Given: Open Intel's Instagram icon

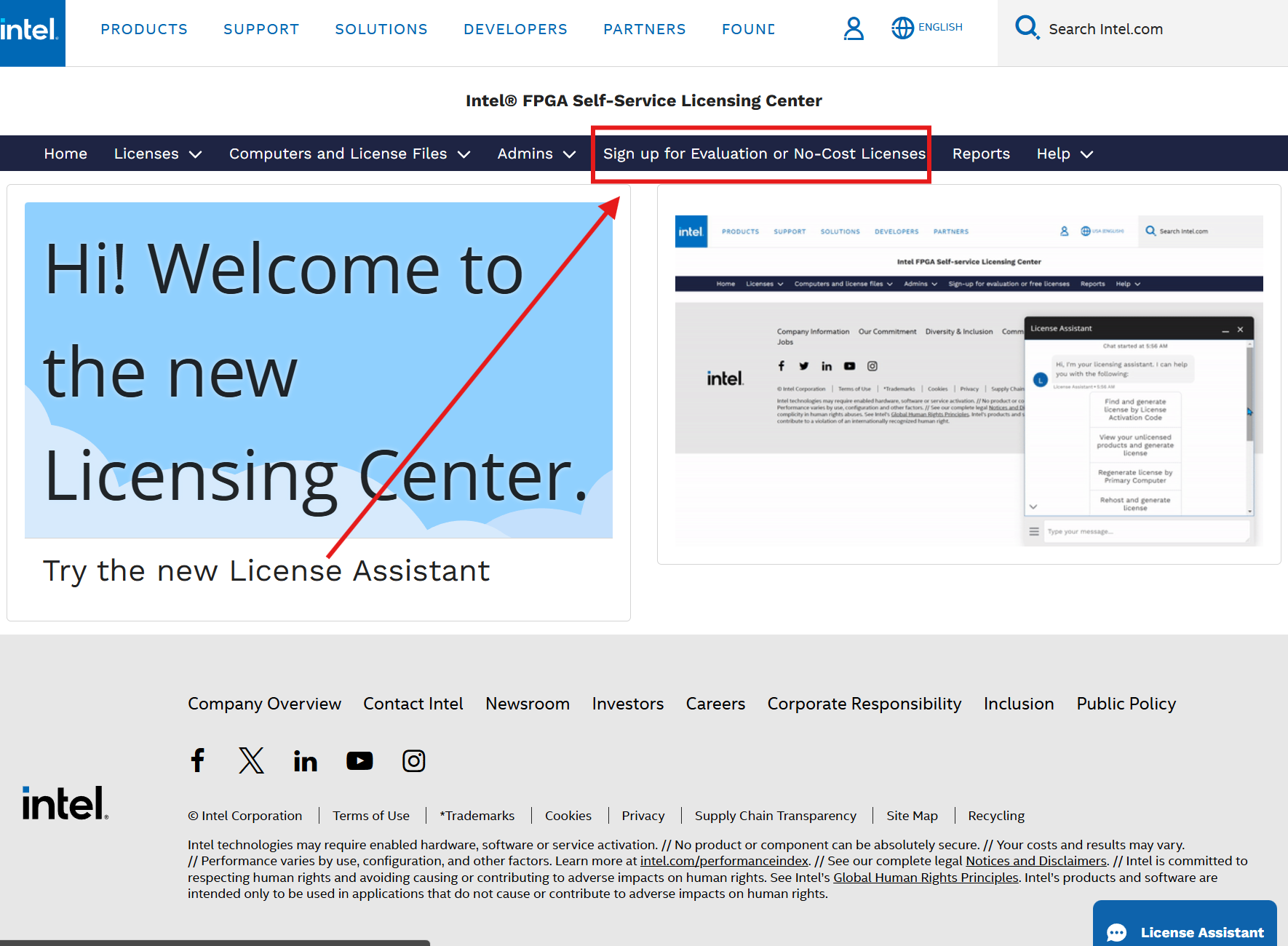Looking at the screenshot, I should [413, 760].
